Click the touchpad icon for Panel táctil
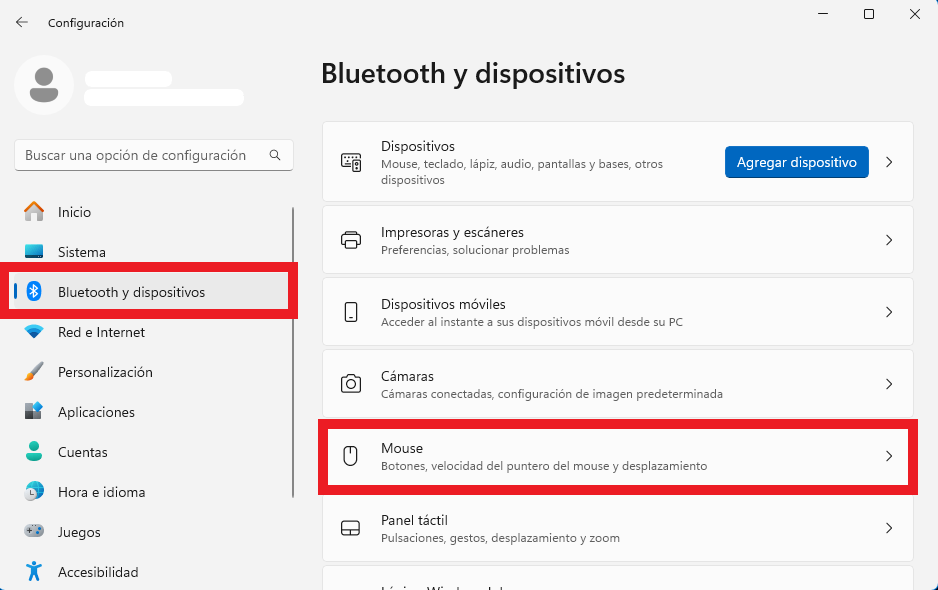 pos(351,528)
